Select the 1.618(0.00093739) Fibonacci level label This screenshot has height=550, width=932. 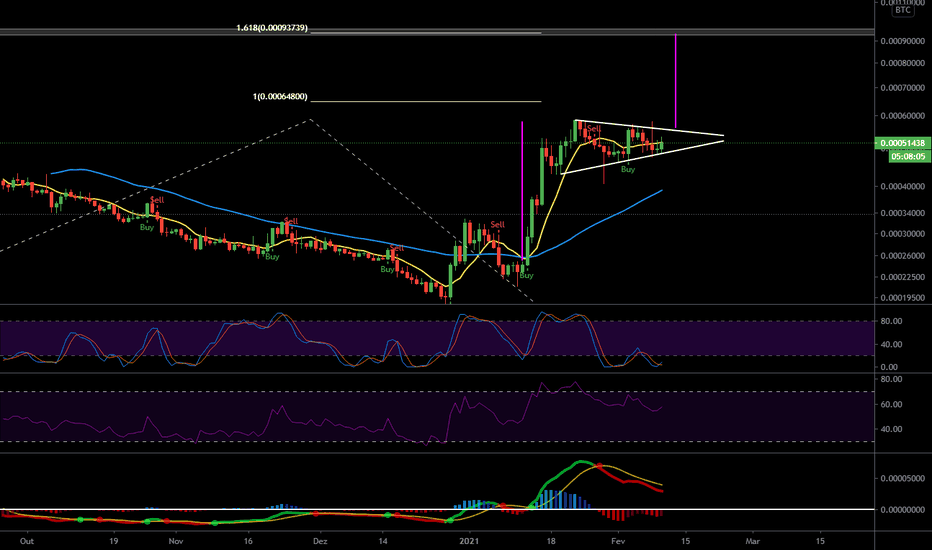[272, 28]
